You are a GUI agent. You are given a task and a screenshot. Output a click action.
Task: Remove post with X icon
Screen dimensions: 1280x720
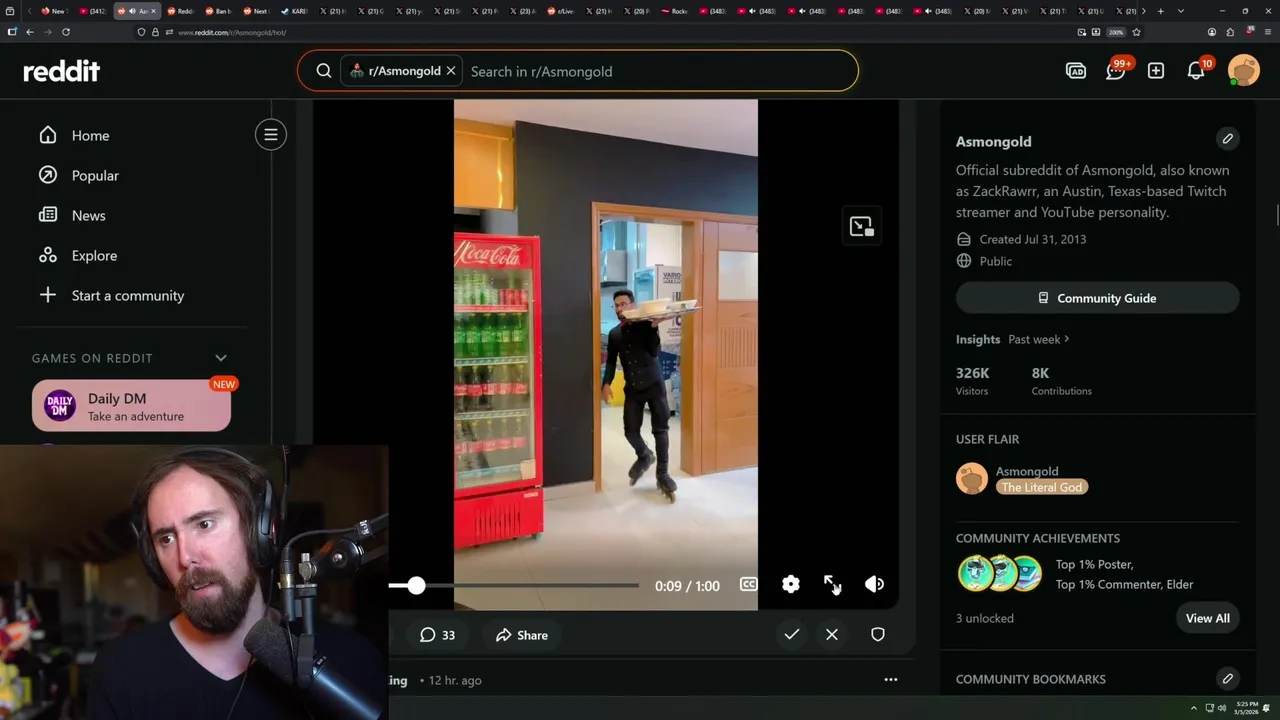[x=832, y=635]
